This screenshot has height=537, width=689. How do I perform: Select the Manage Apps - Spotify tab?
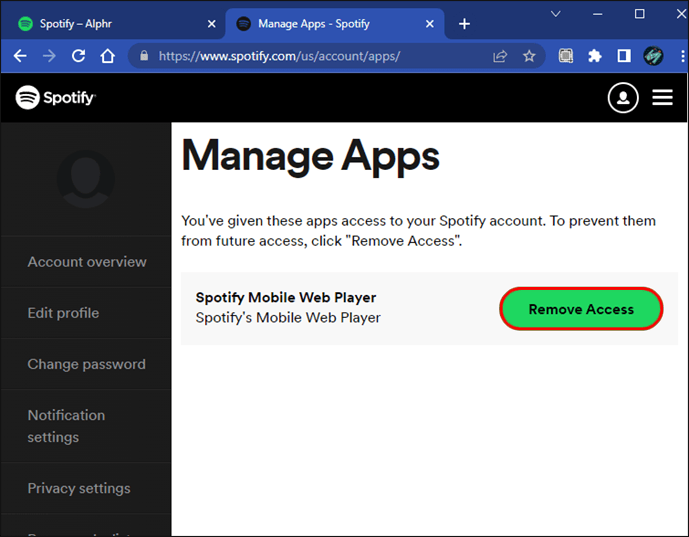[x=335, y=24]
